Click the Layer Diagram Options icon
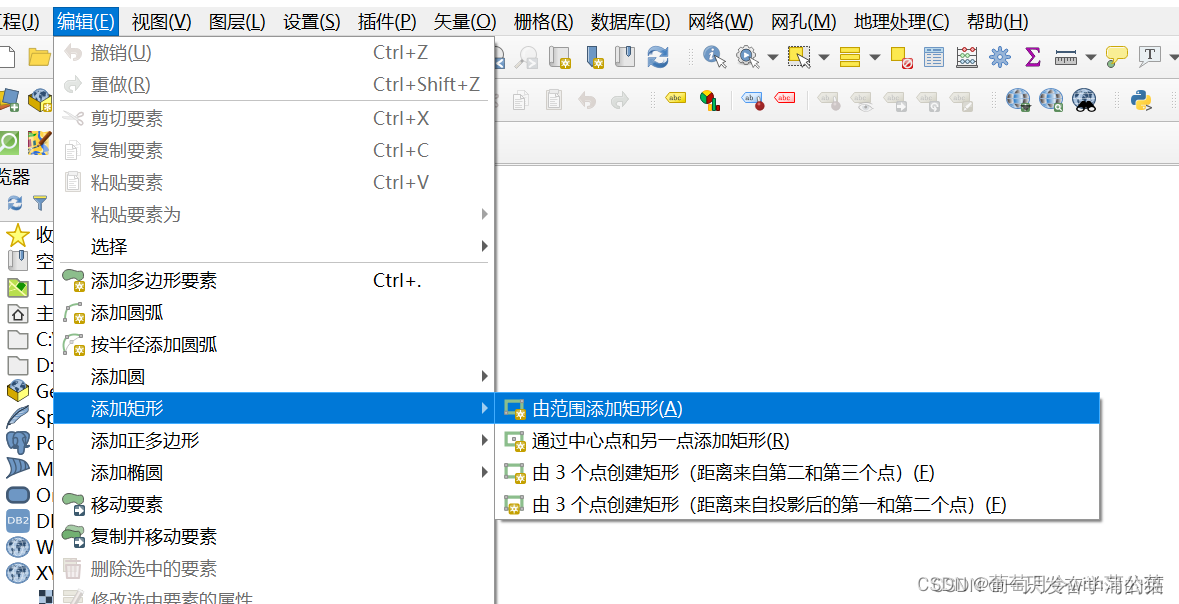This screenshot has width=1179, height=604. [x=710, y=100]
